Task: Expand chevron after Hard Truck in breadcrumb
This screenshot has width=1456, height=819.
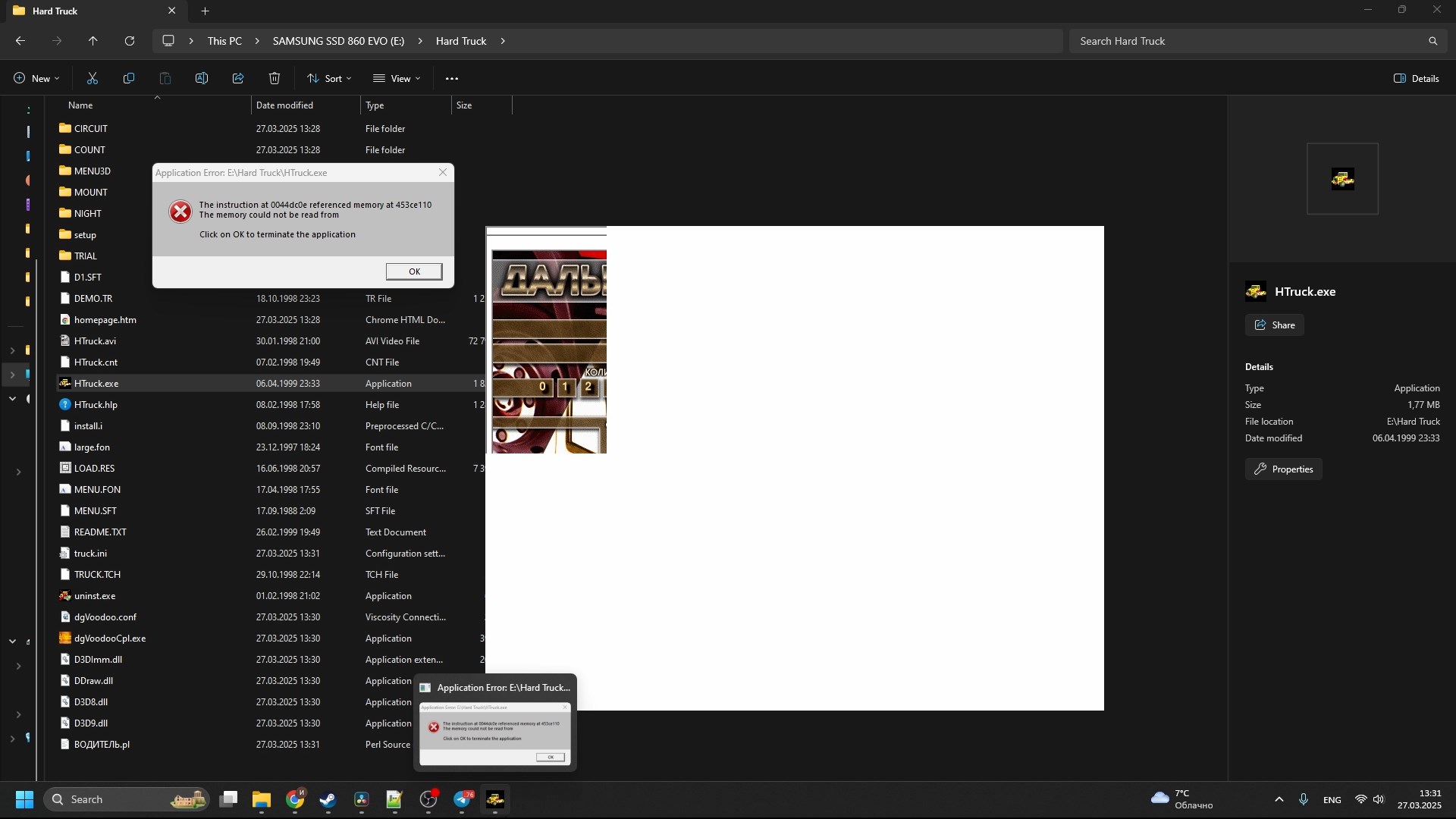Action: coord(503,41)
